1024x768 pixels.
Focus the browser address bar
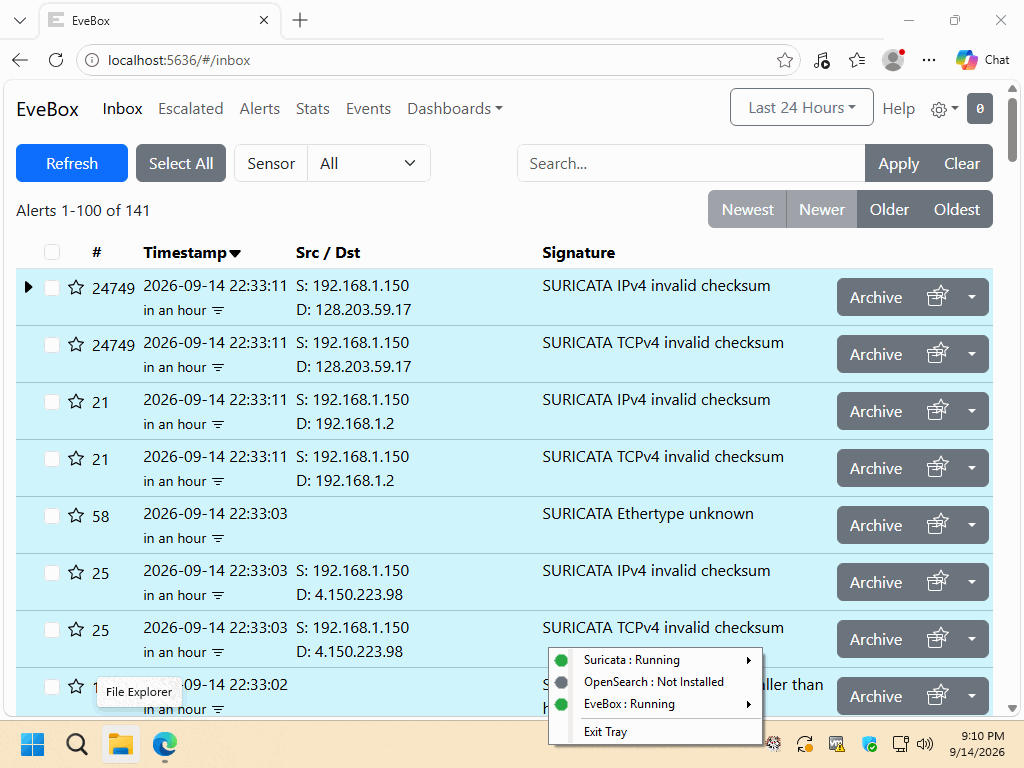pos(438,60)
